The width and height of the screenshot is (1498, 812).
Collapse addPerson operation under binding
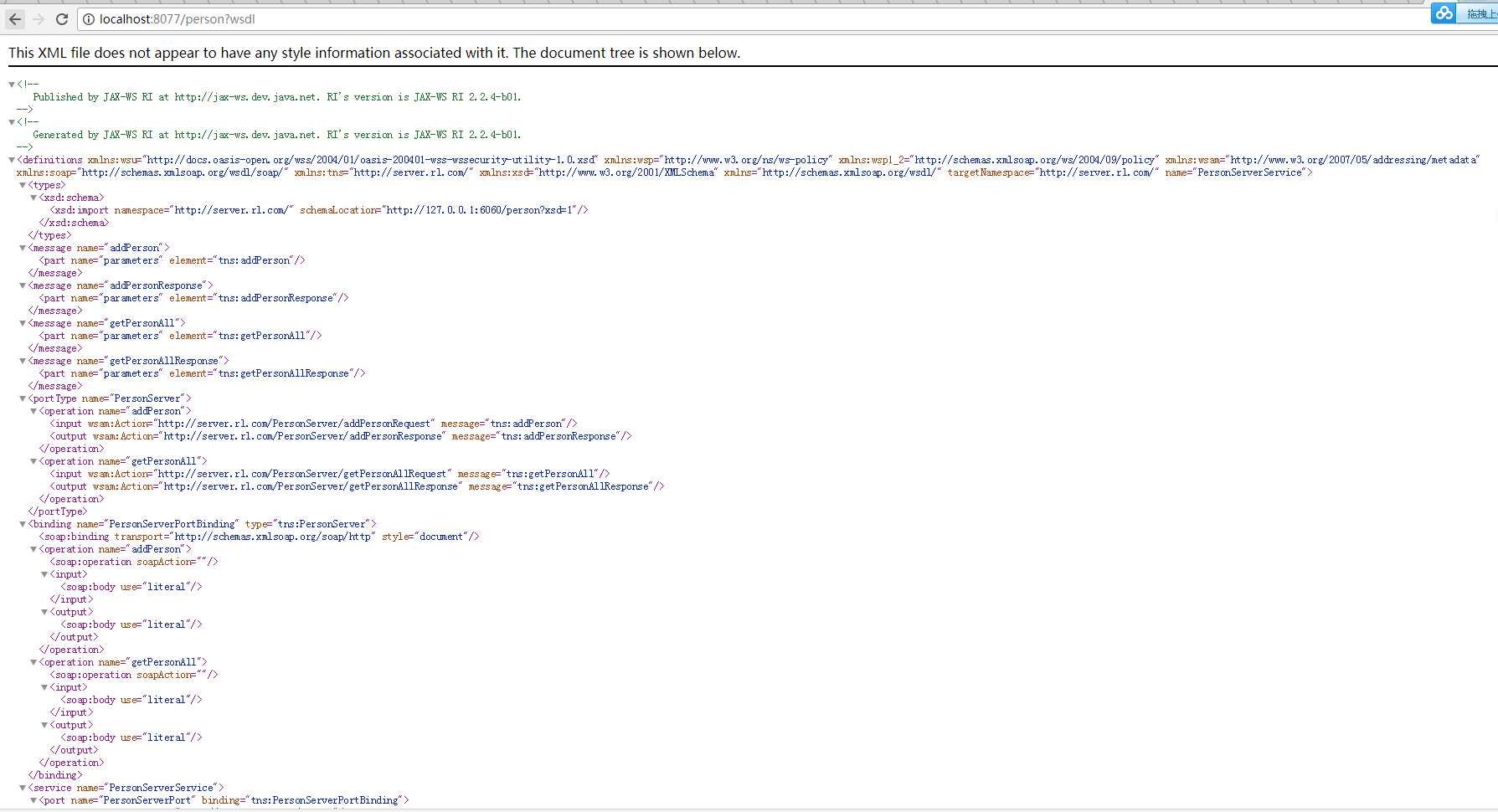[x=33, y=549]
